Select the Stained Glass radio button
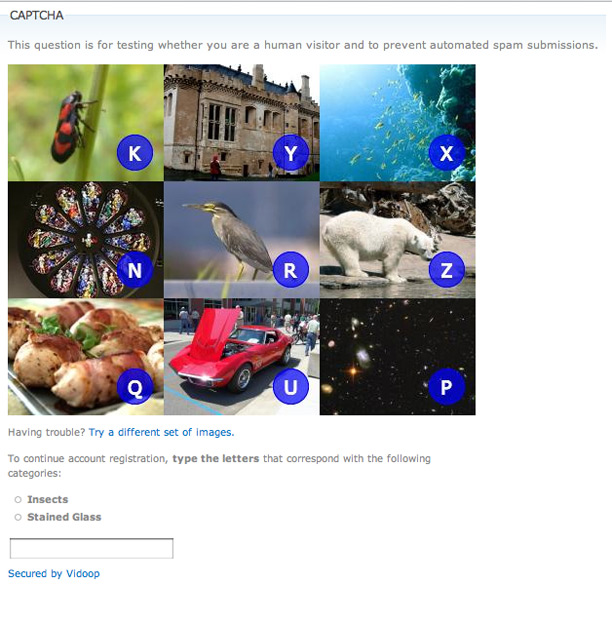The image size is (612, 622). point(18,517)
